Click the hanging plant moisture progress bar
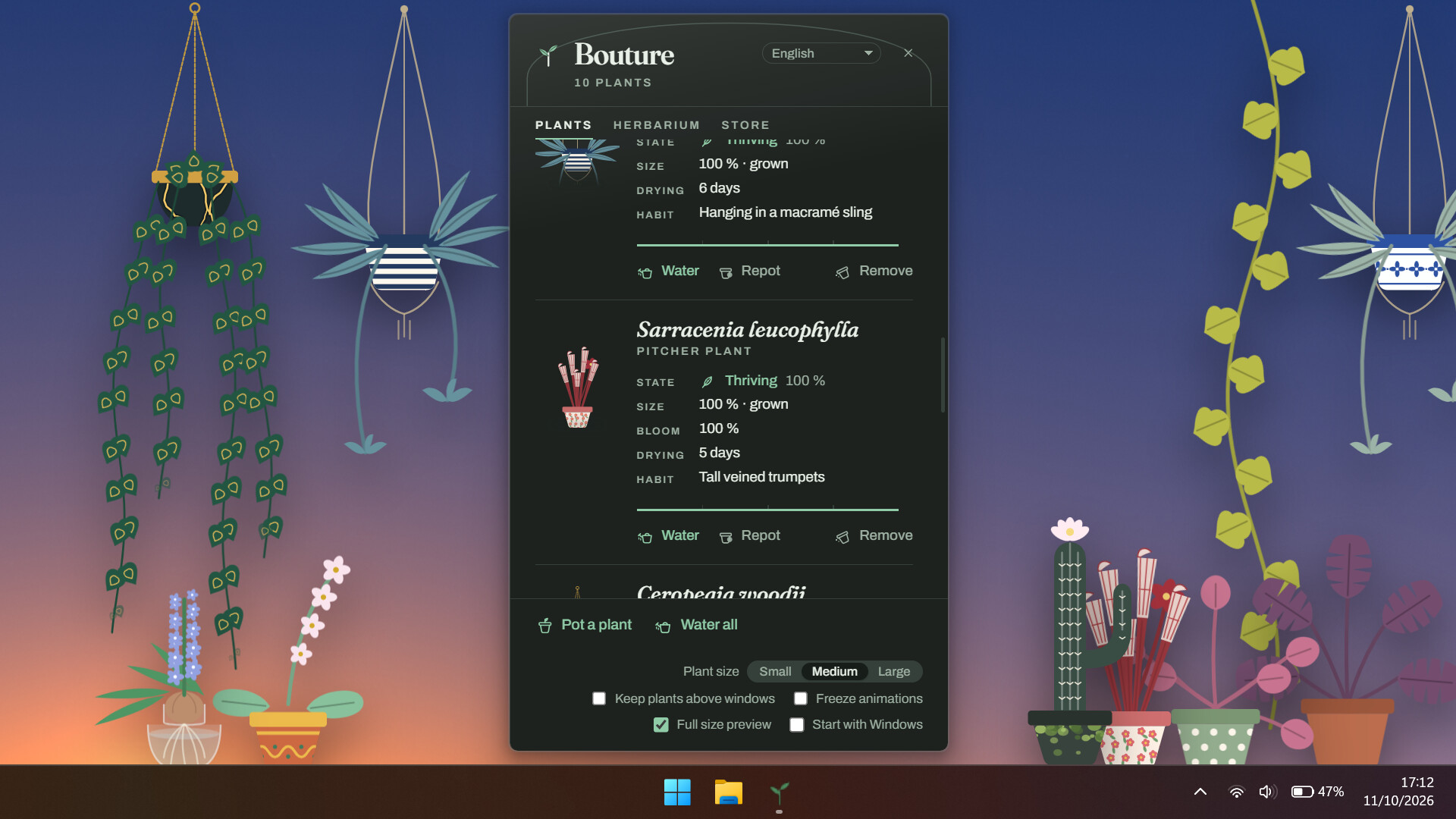1456x819 pixels. tap(767, 245)
